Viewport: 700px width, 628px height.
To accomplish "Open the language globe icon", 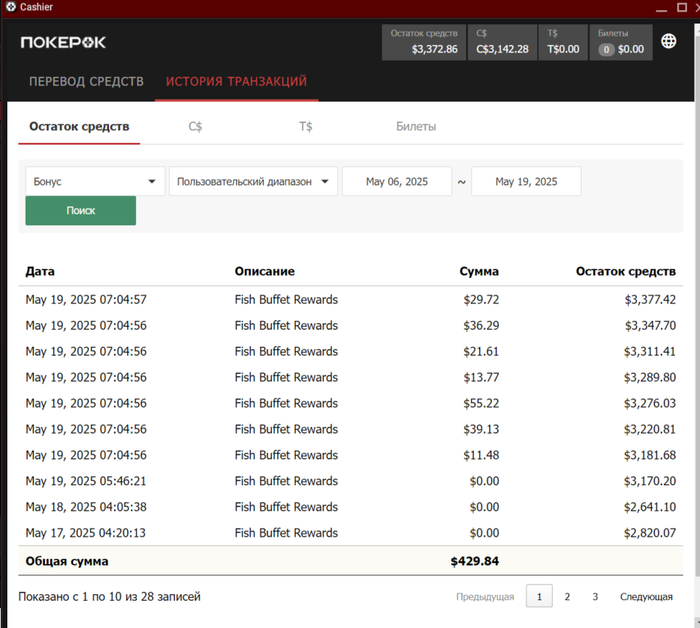I will (x=668, y=42).
